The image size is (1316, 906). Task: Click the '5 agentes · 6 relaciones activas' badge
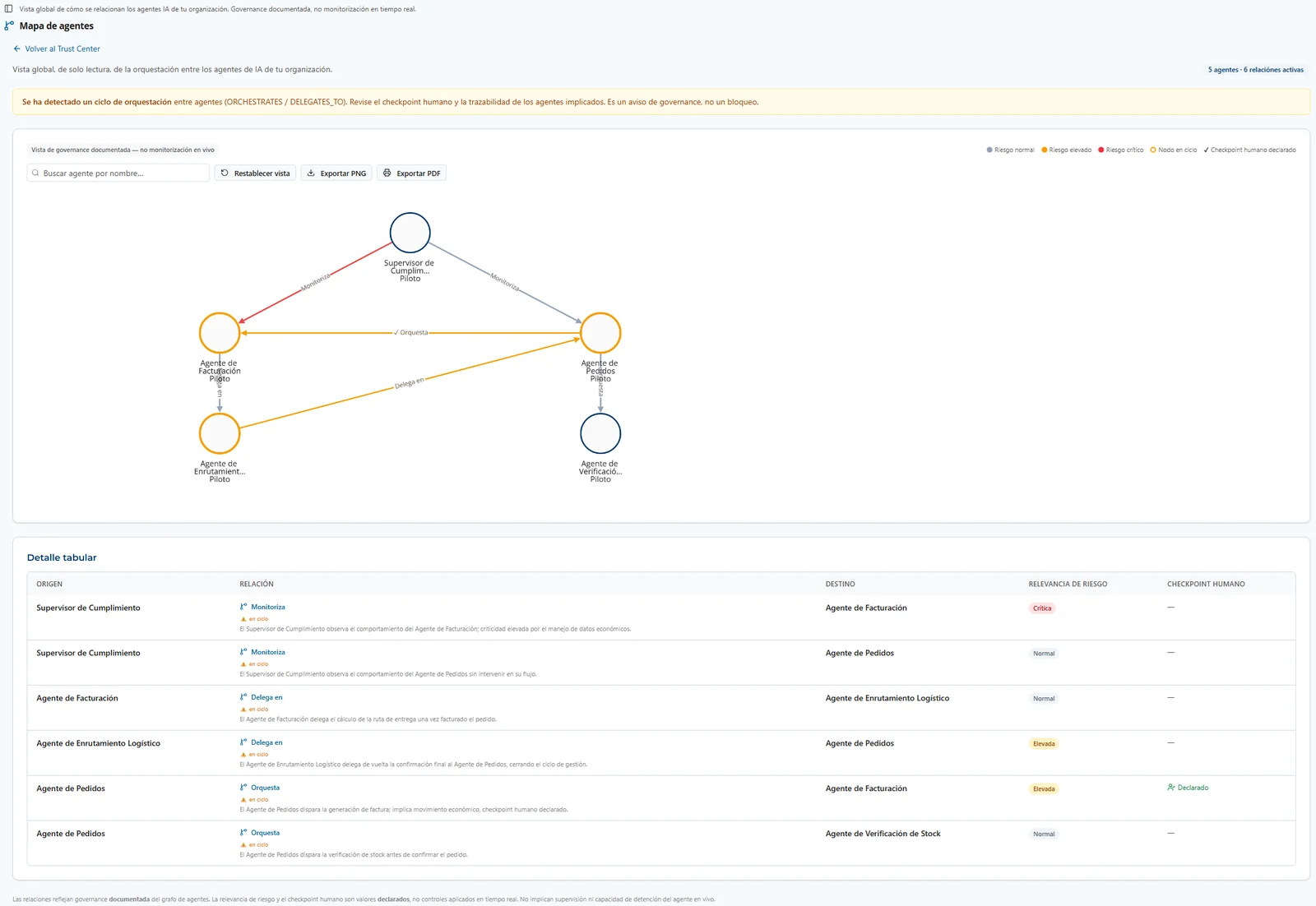(x=1255, y=70)
